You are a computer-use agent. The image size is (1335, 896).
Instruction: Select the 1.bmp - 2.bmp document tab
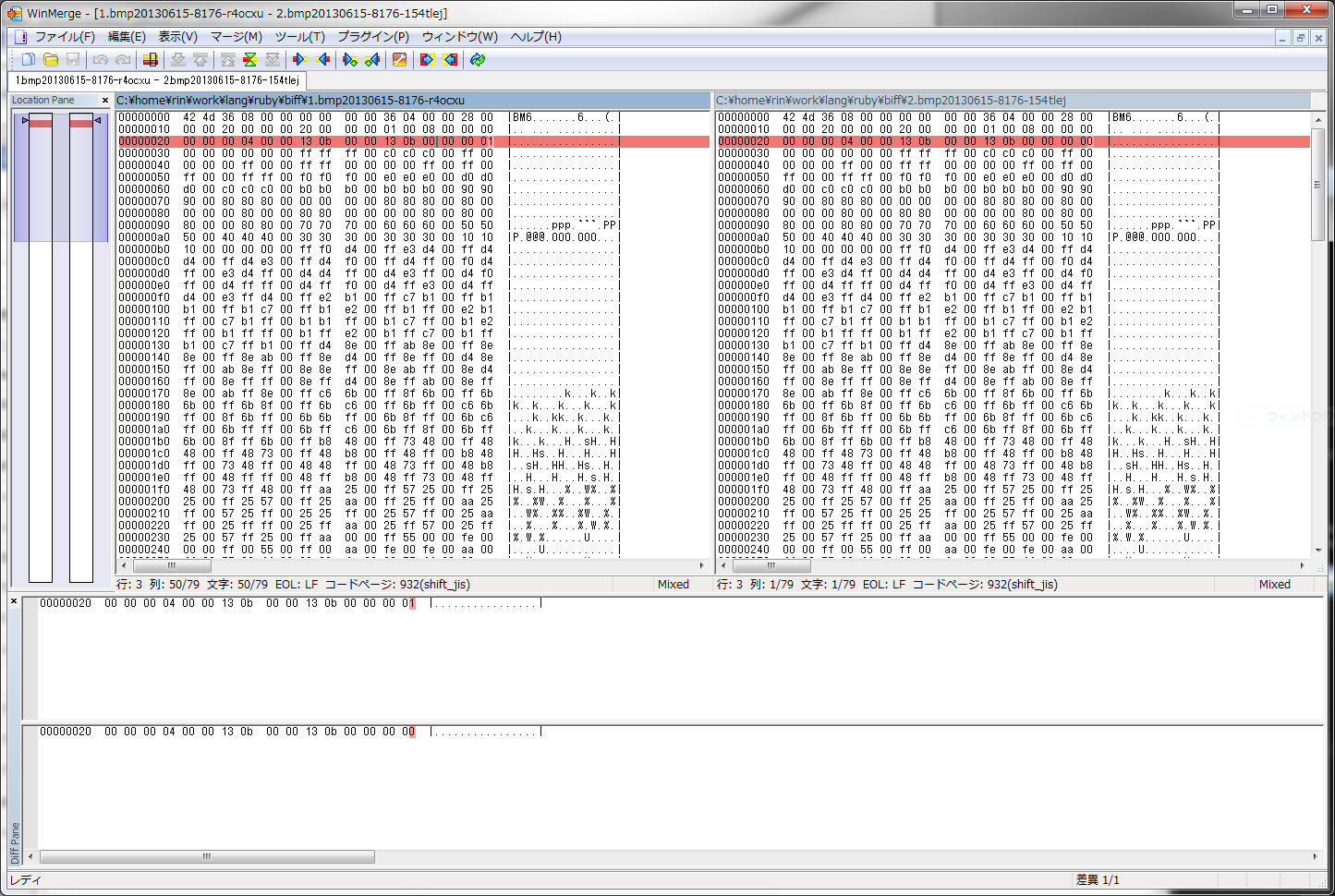point(157,80)
